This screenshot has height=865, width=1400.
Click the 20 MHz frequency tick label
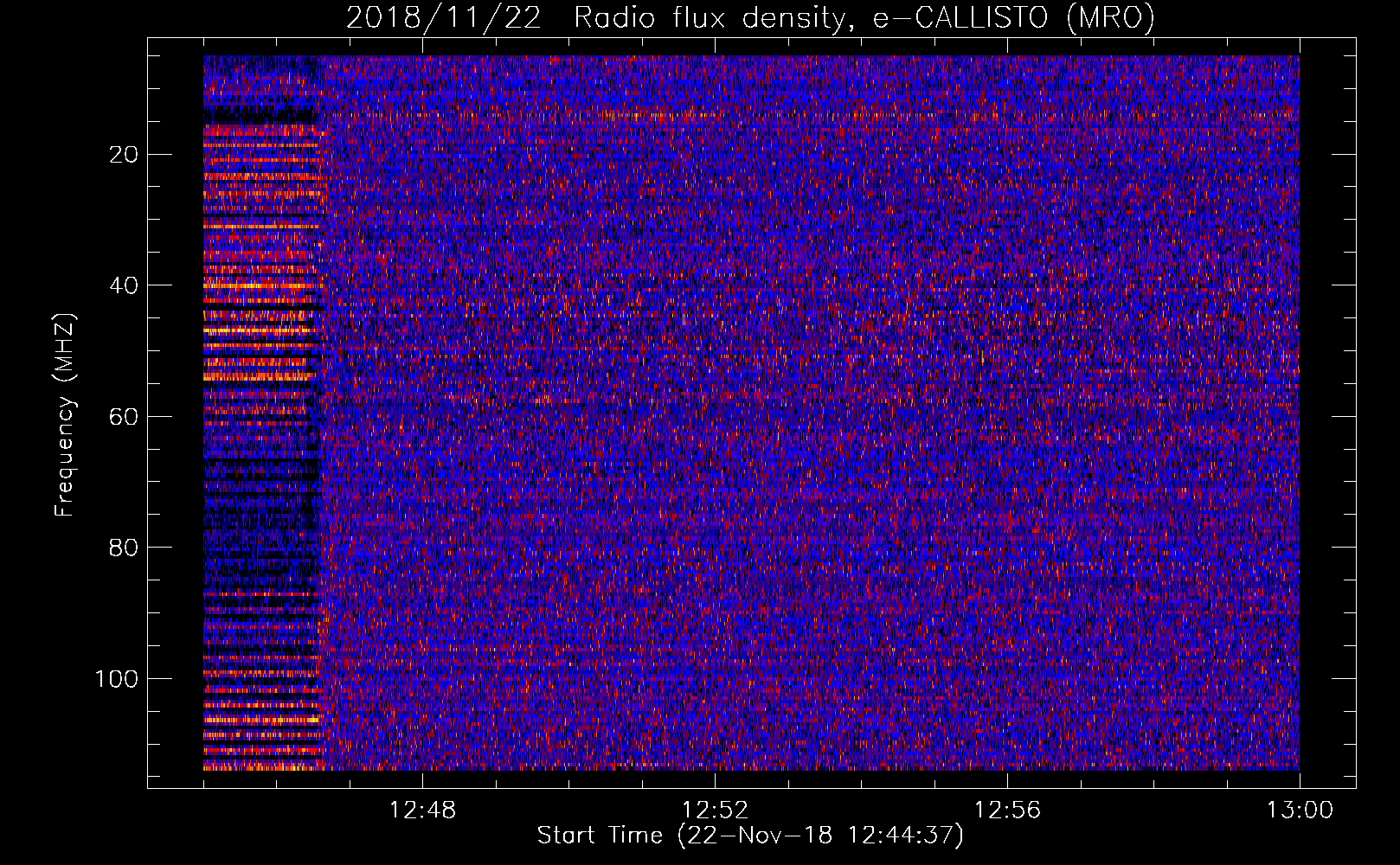click(125, 155)
